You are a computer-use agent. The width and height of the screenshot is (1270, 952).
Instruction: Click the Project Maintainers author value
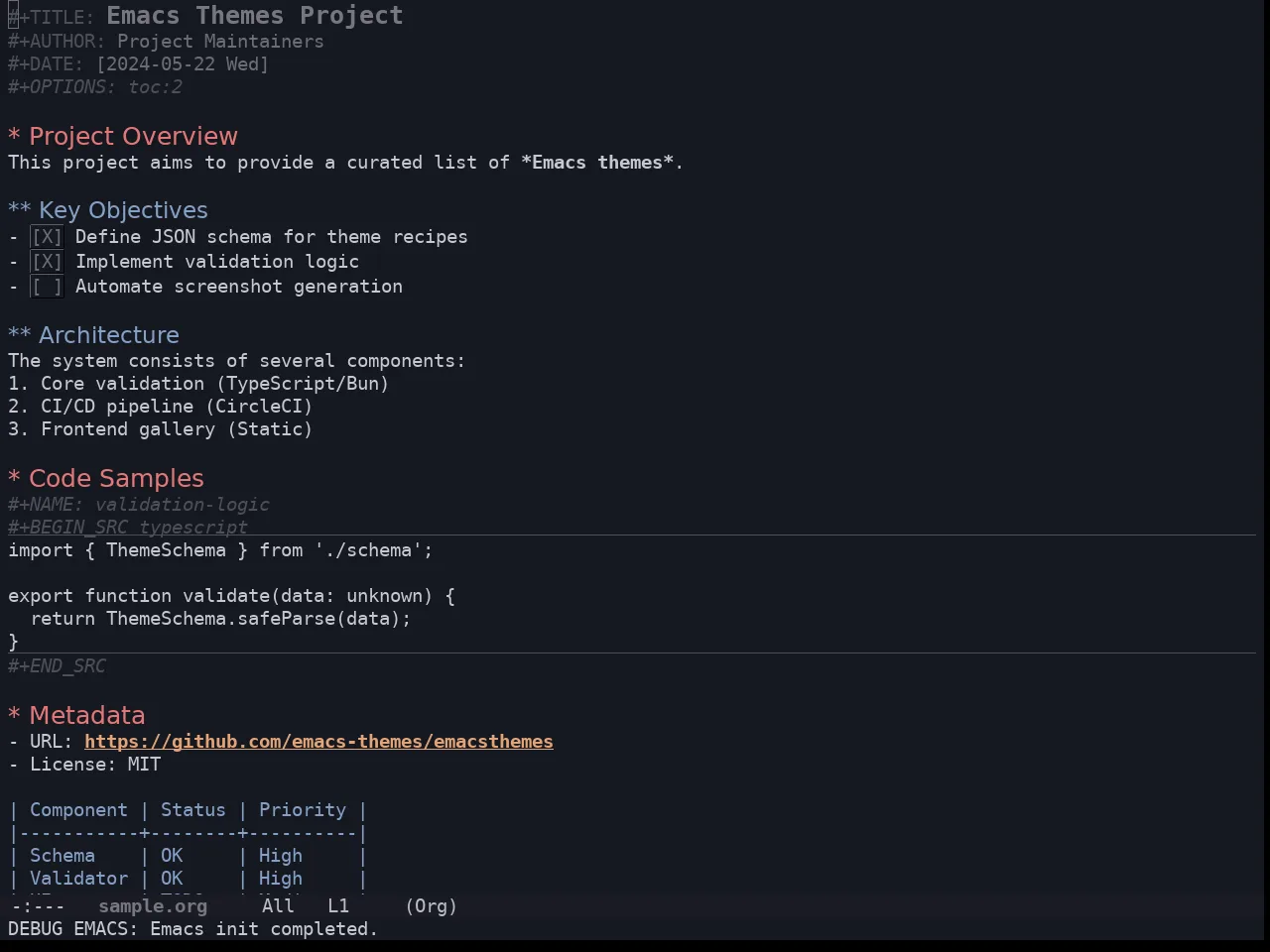point(220,42)
